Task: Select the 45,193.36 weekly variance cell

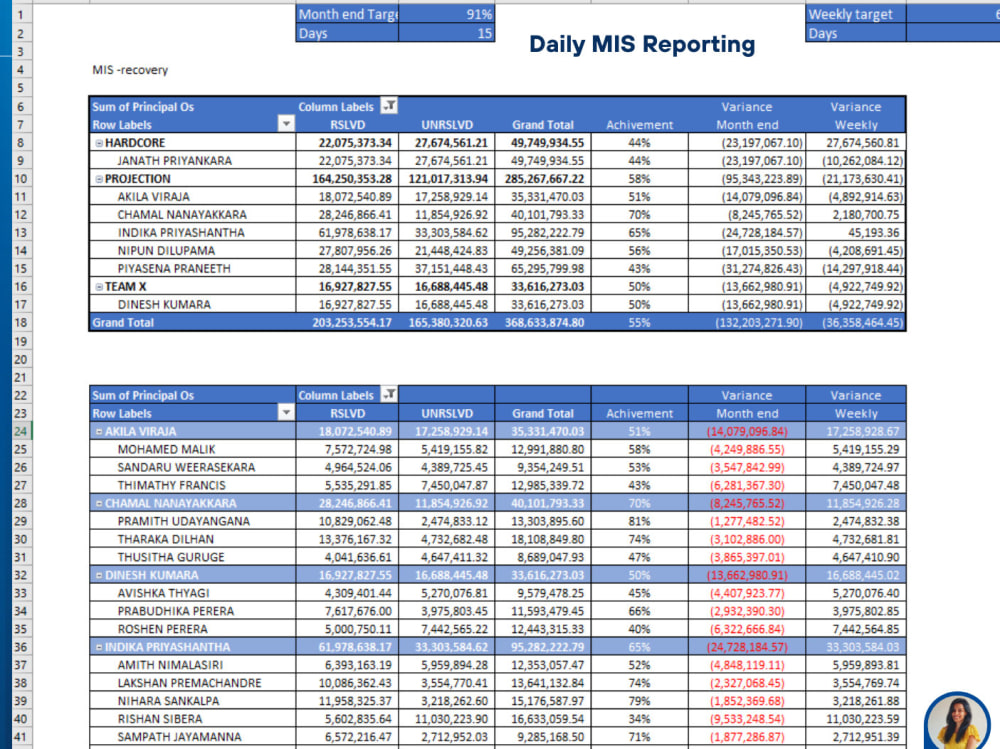Action: (x=856, y=233)
